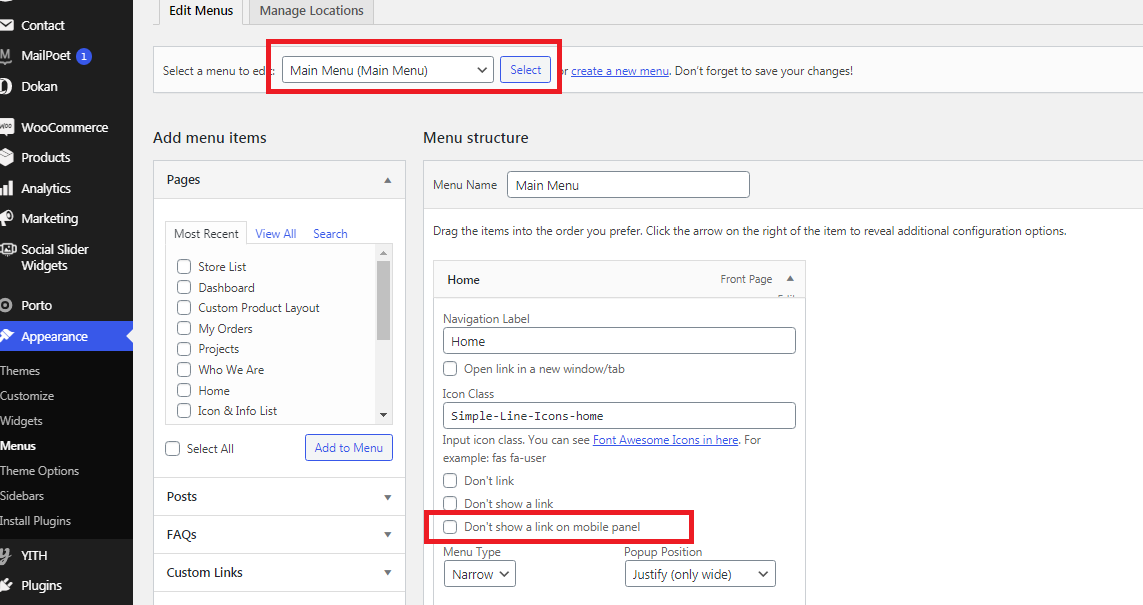Click the Add to Menu button
The width and height of the screenshot is (1143, 605).
[x=348, y=448]
